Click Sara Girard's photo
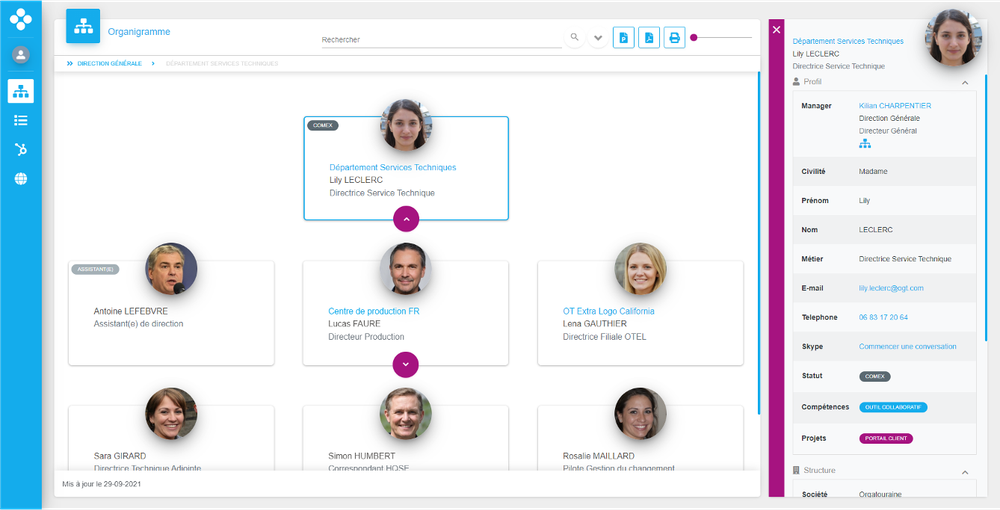The width and height of the screenshot is (1000, 510). 171,413
